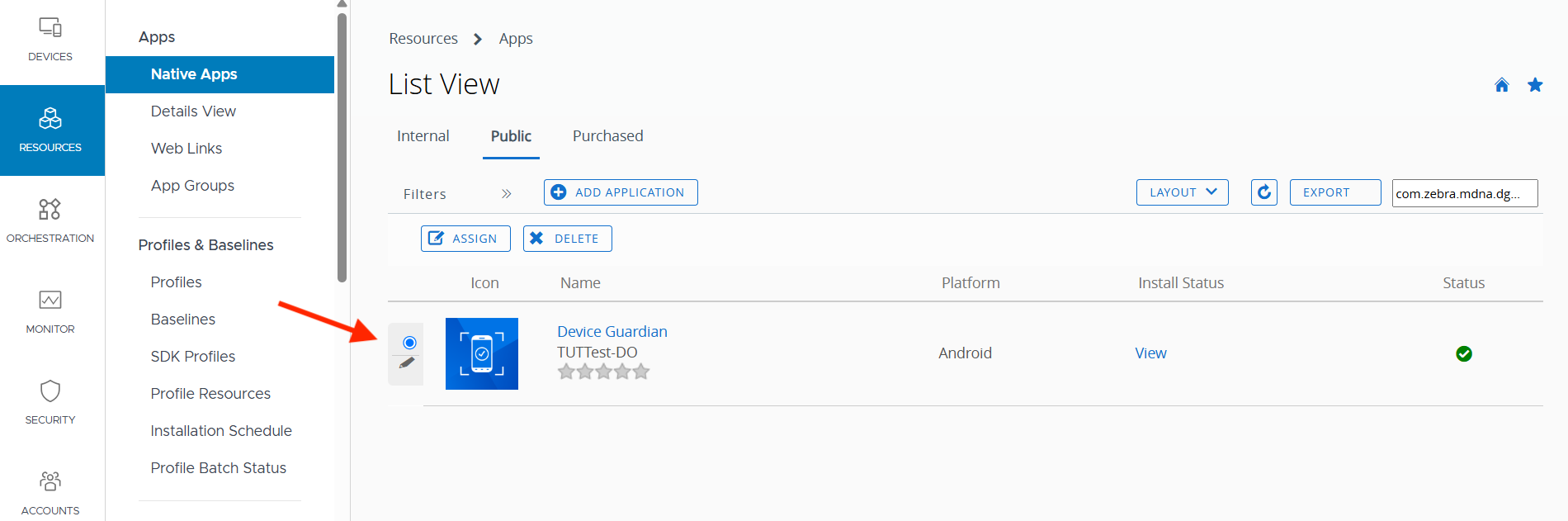This screenshot has height=521, width=1568.
Task: Switch to the Internal tab
Action: 423,136
